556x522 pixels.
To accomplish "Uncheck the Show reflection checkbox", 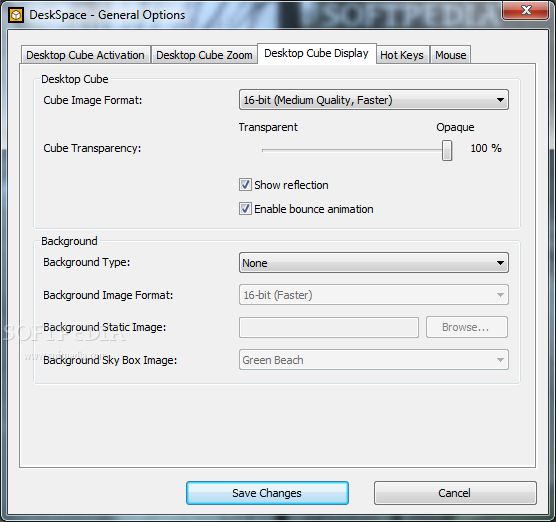I will 245,185.
